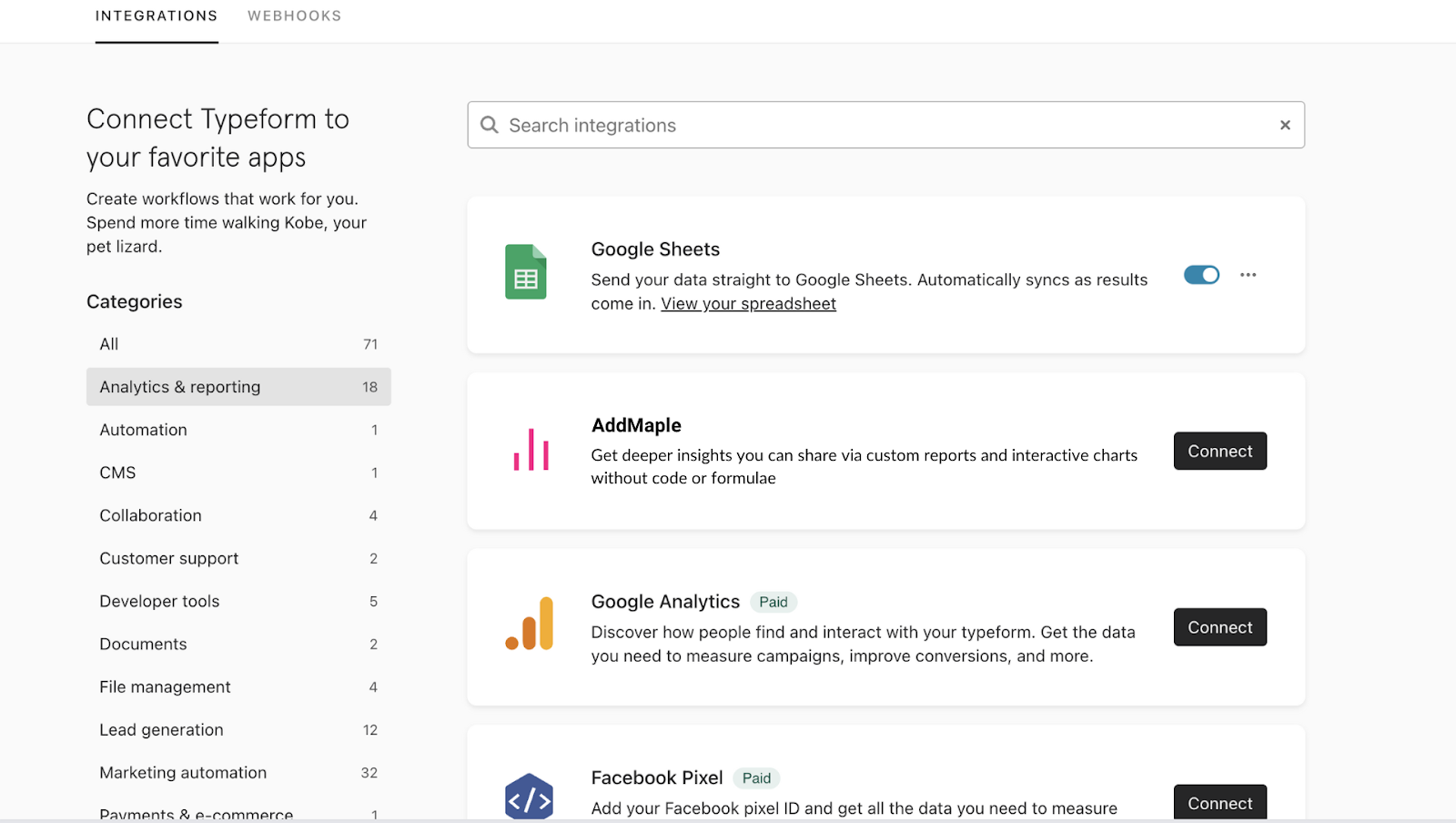The height and width of the screenshot is (823, 1456).
Task: Switch to the Webhooks tab
Action: (295, 15)
